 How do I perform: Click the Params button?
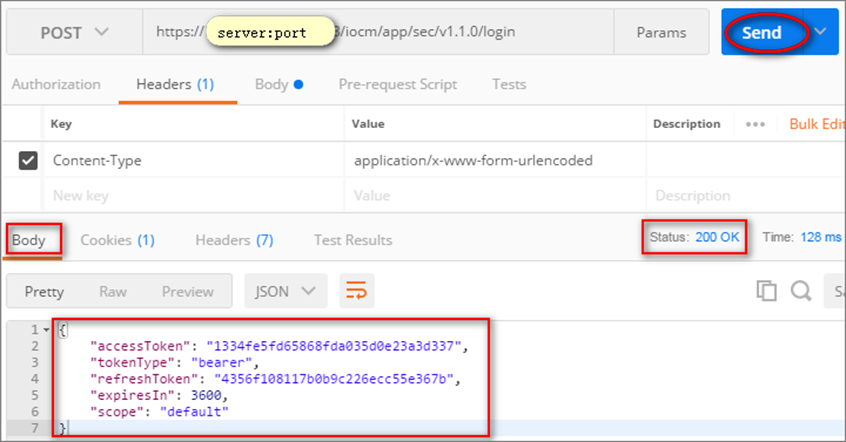point(661,33)
